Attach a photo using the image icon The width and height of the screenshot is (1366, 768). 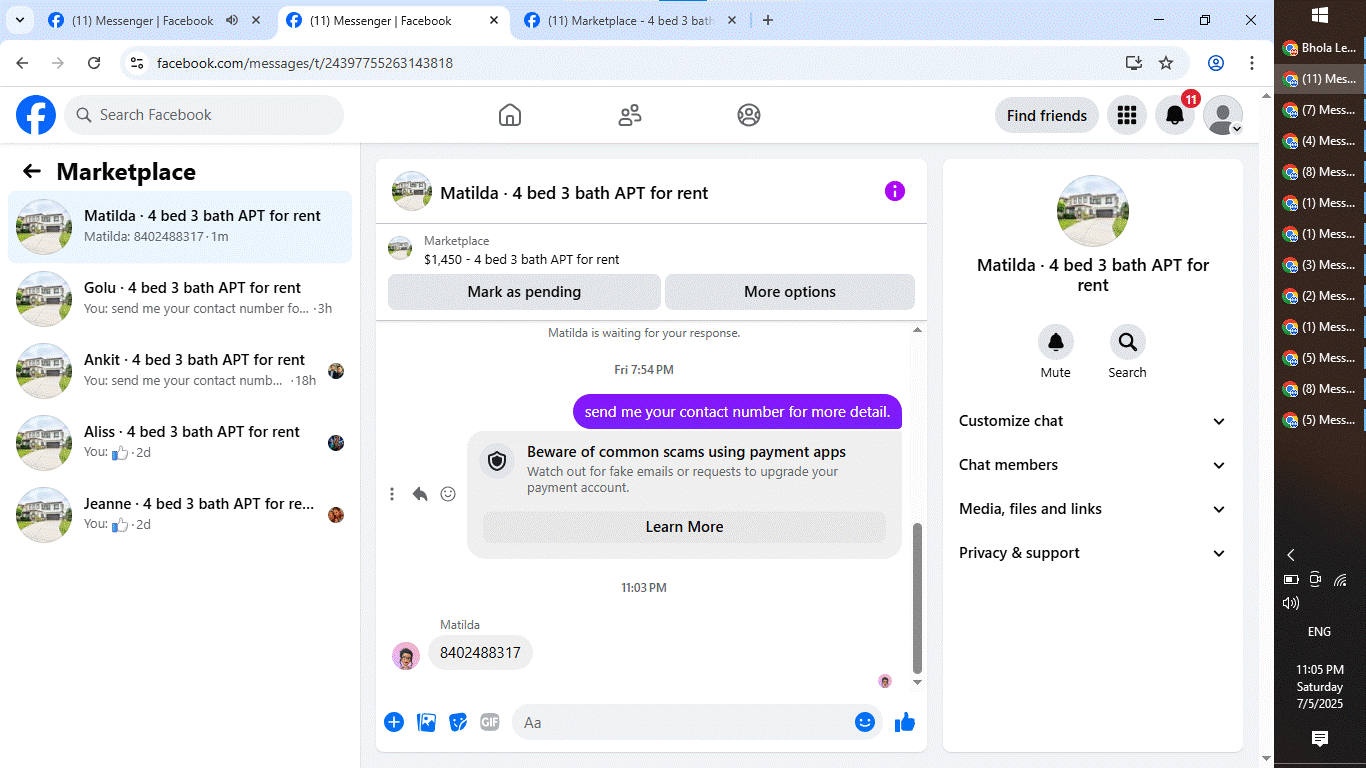click(x=426, y=722)
